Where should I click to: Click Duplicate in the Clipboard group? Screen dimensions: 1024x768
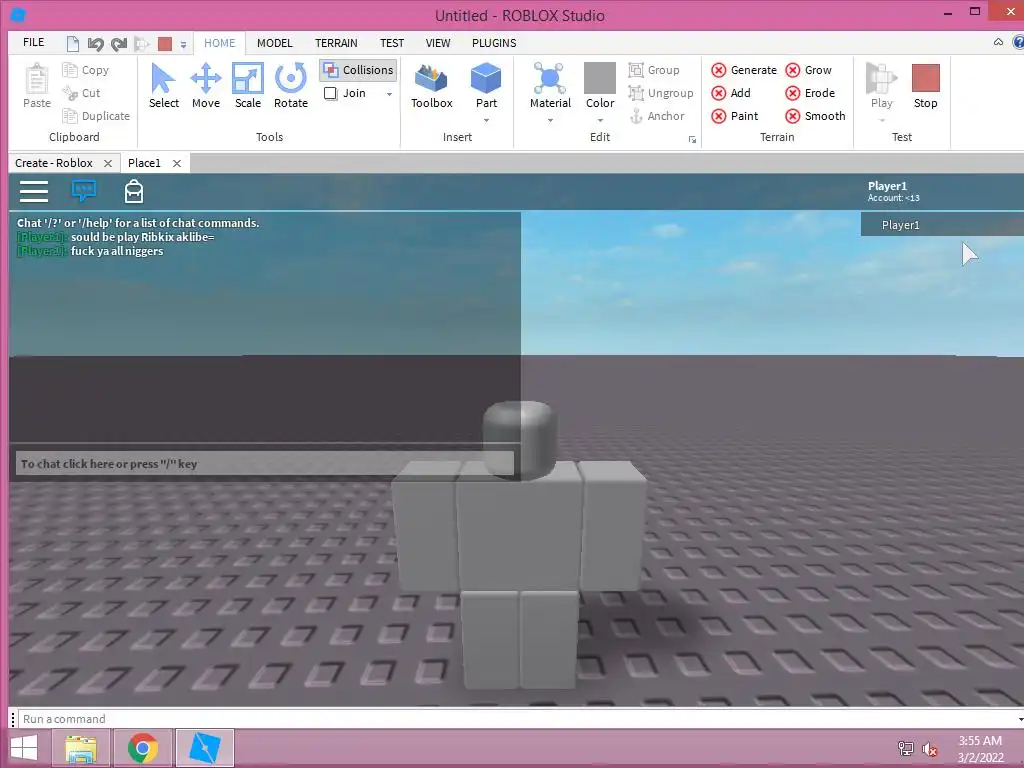[96, 116]
